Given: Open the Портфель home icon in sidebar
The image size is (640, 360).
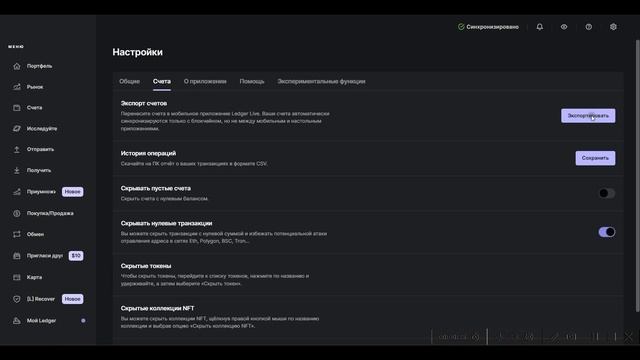Looking at the screenshot, I should (17, 66).
